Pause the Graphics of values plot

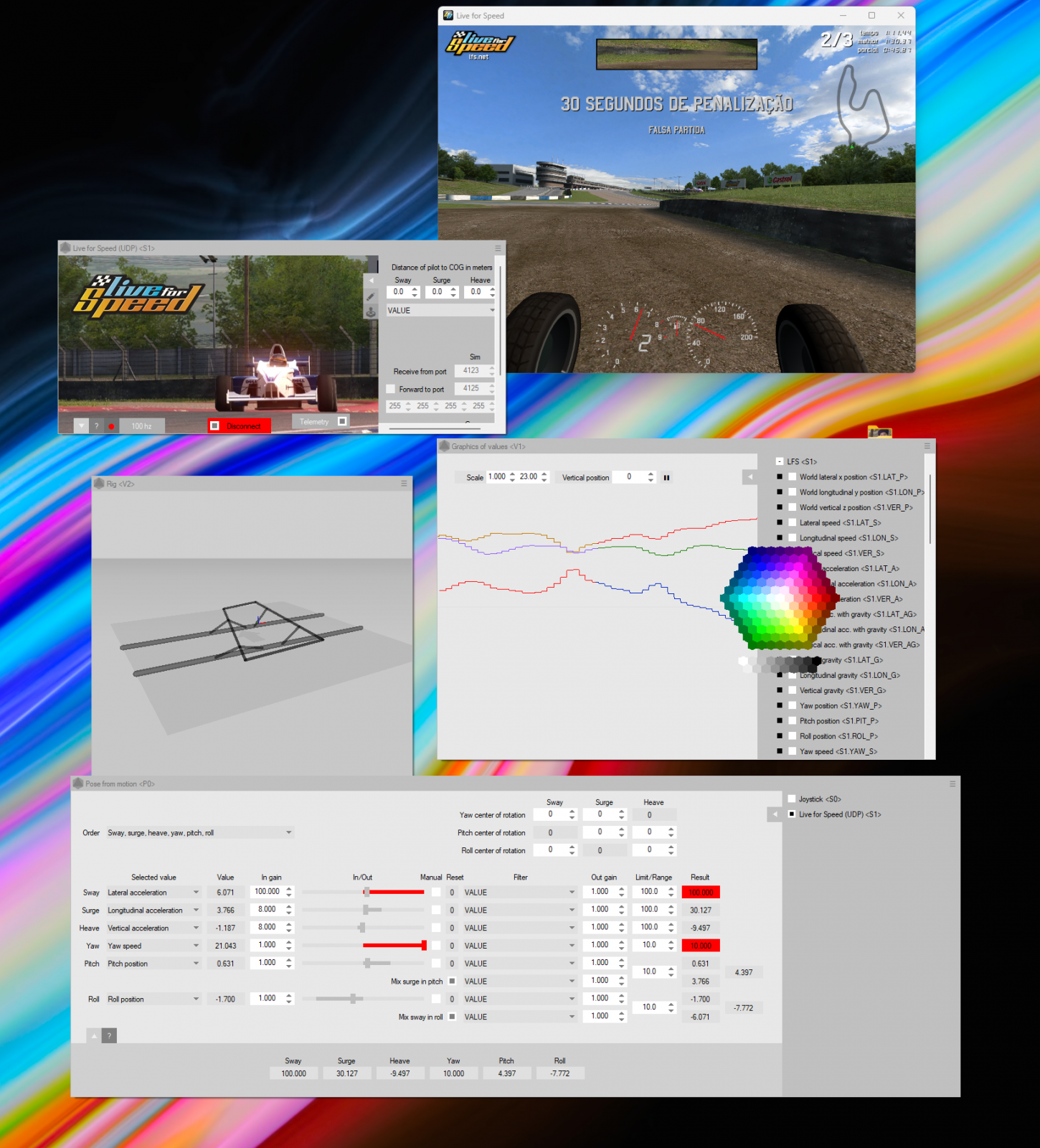tap(666, 478)
